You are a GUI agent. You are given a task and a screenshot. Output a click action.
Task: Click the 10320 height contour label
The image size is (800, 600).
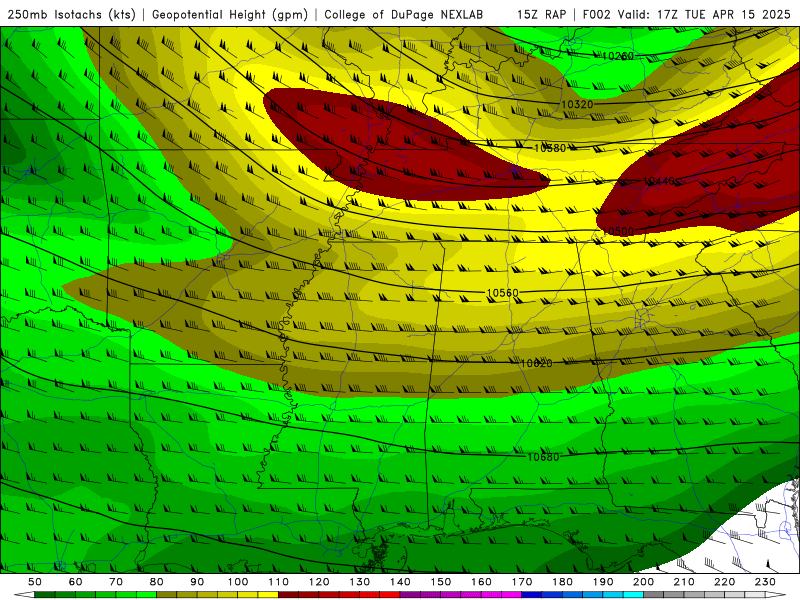coord(577,105)
